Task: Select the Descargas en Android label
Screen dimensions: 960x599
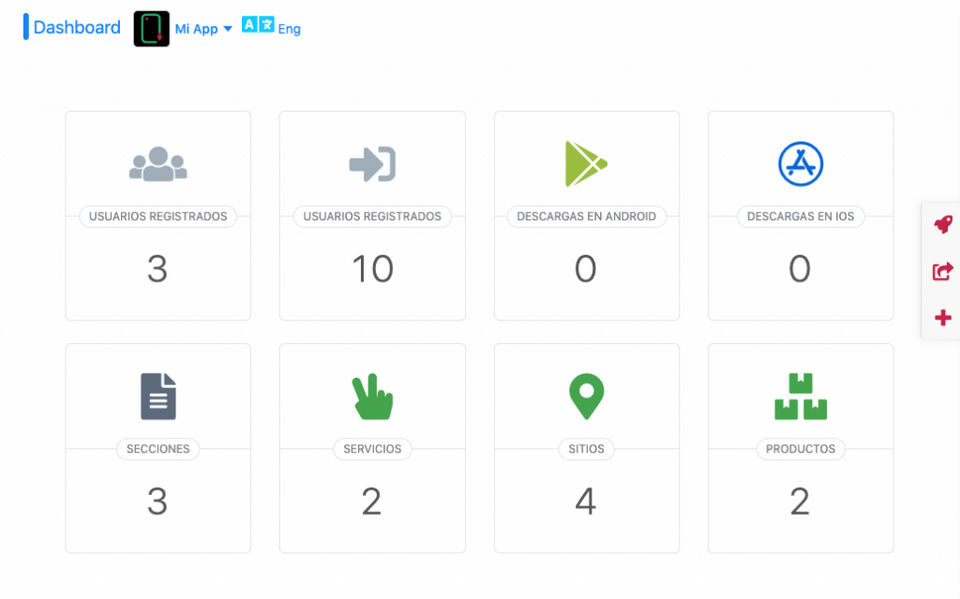Action: pyautogui.click(x=586, y=216)
